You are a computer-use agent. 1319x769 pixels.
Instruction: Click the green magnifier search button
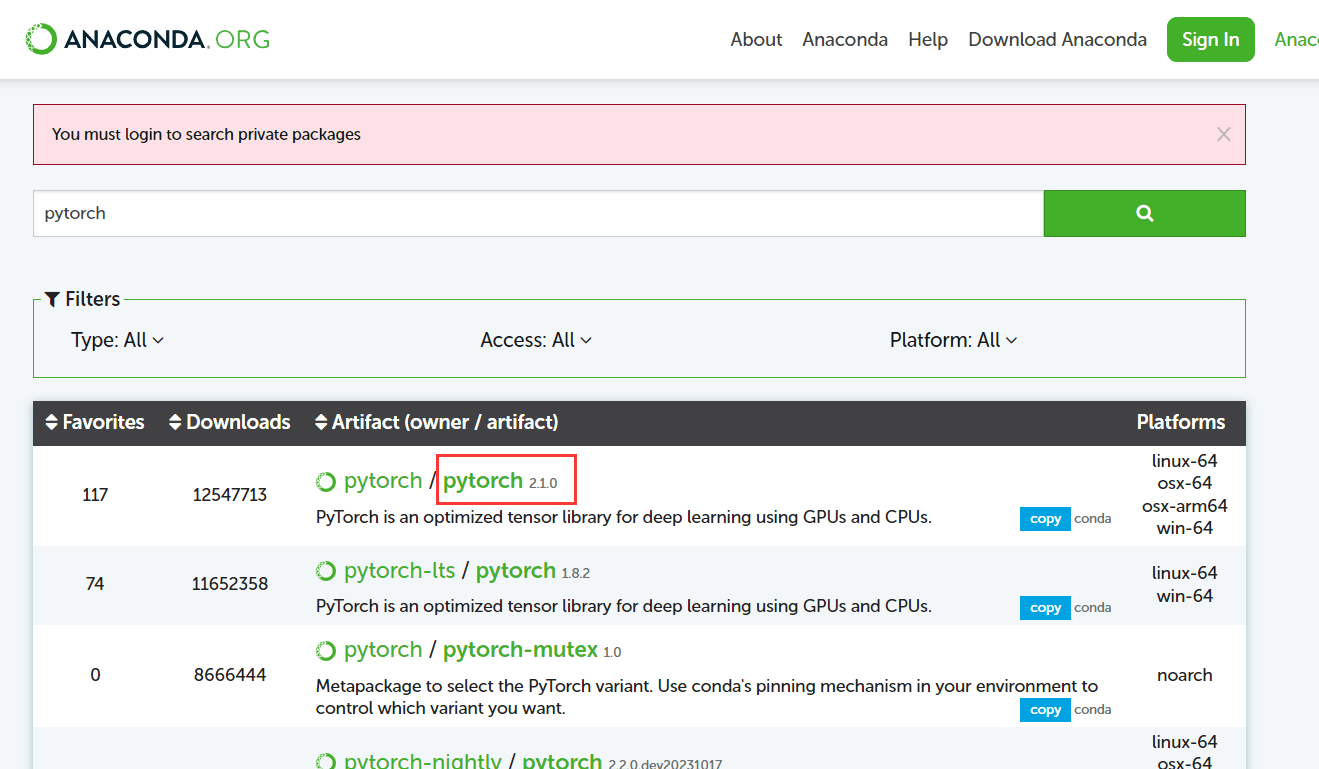click(1145, 213)
